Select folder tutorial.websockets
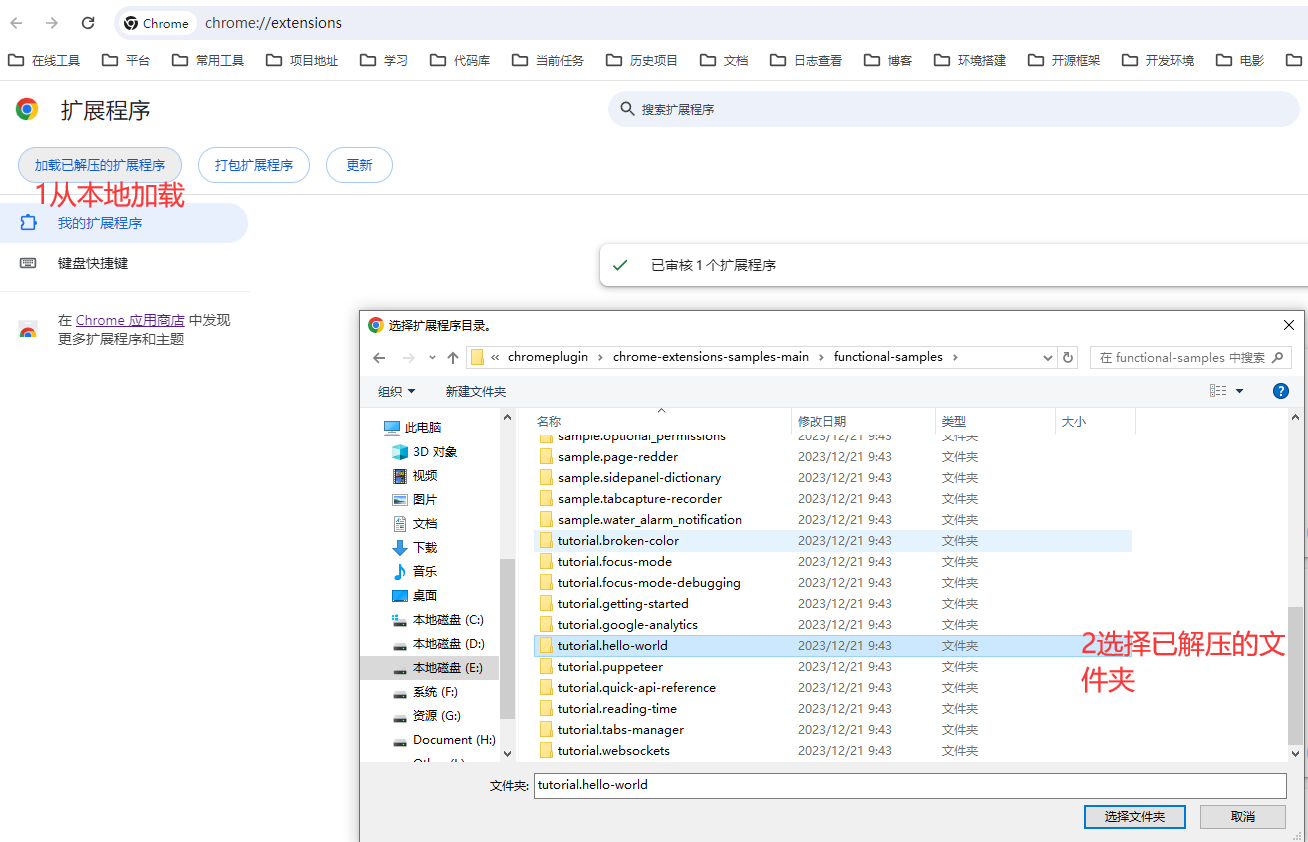This screenshot has height=842, width=1308. [833, 751]
